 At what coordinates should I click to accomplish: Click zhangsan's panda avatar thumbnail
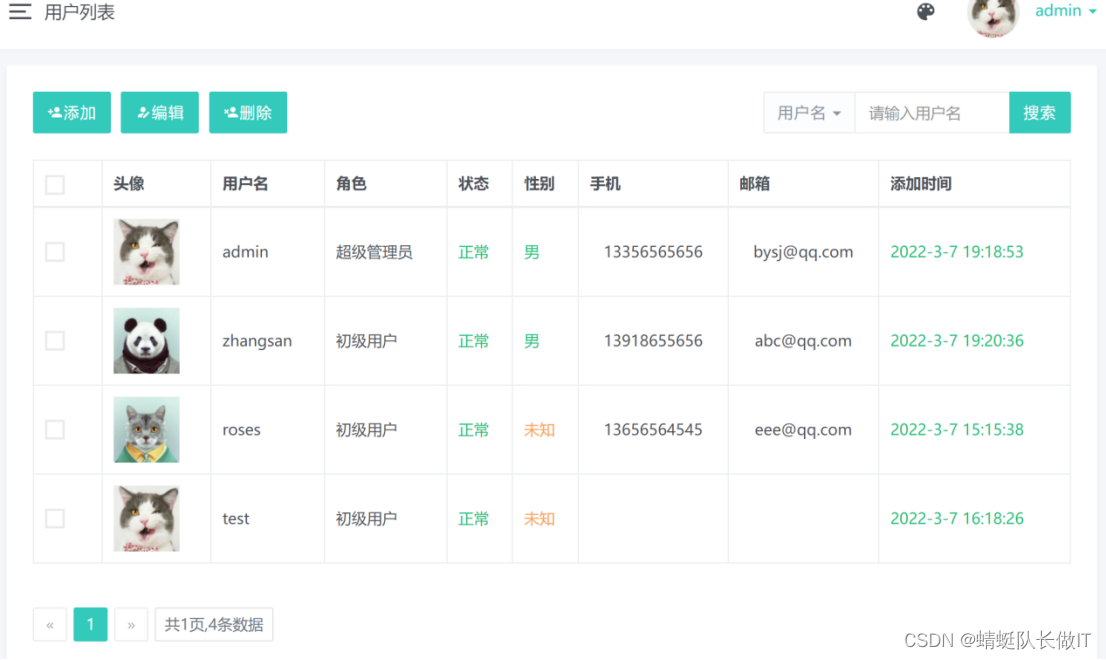(147, 341)
